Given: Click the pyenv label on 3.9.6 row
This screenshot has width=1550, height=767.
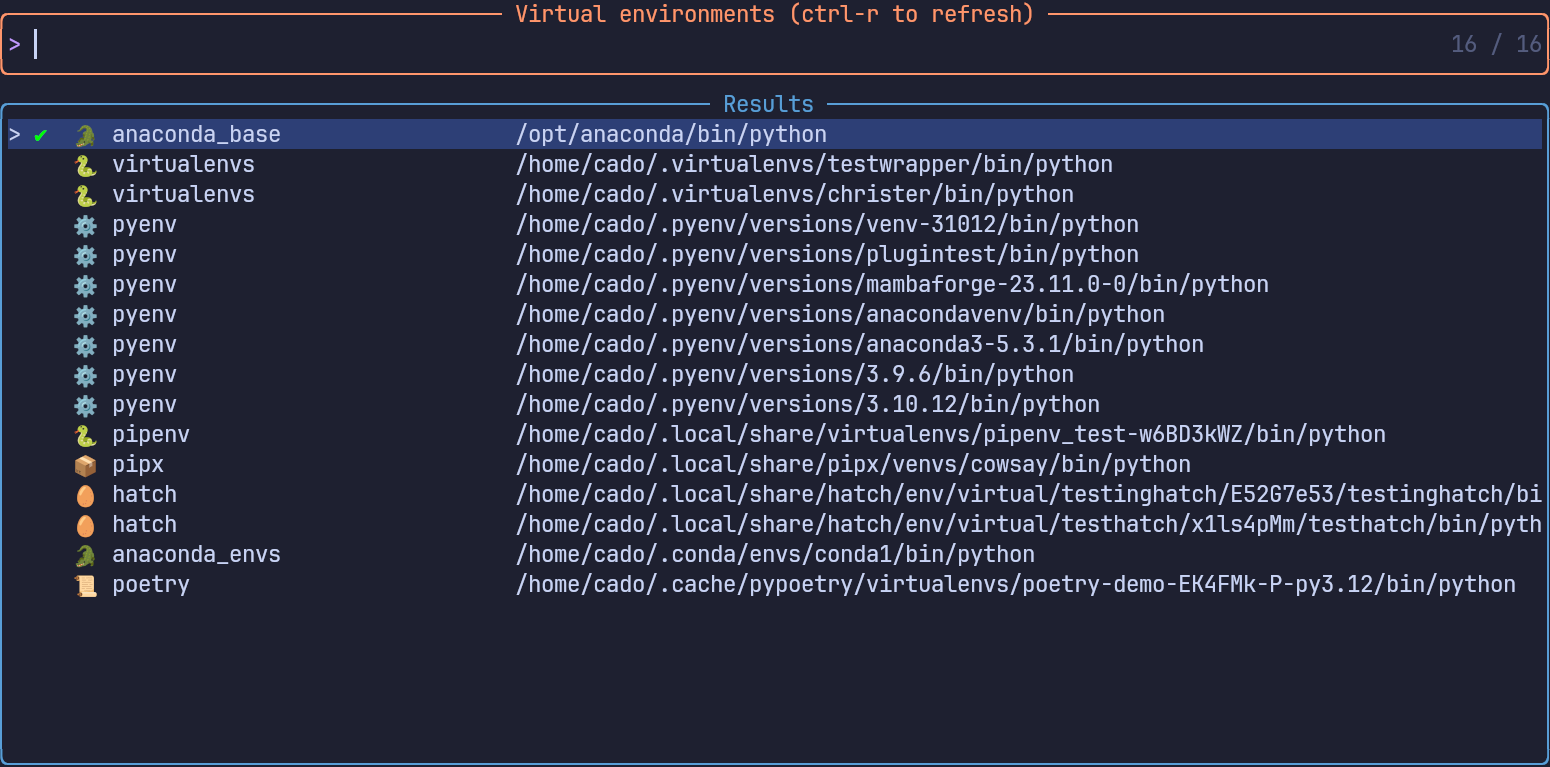Looking at the screenshot, I should click(144, 375).
